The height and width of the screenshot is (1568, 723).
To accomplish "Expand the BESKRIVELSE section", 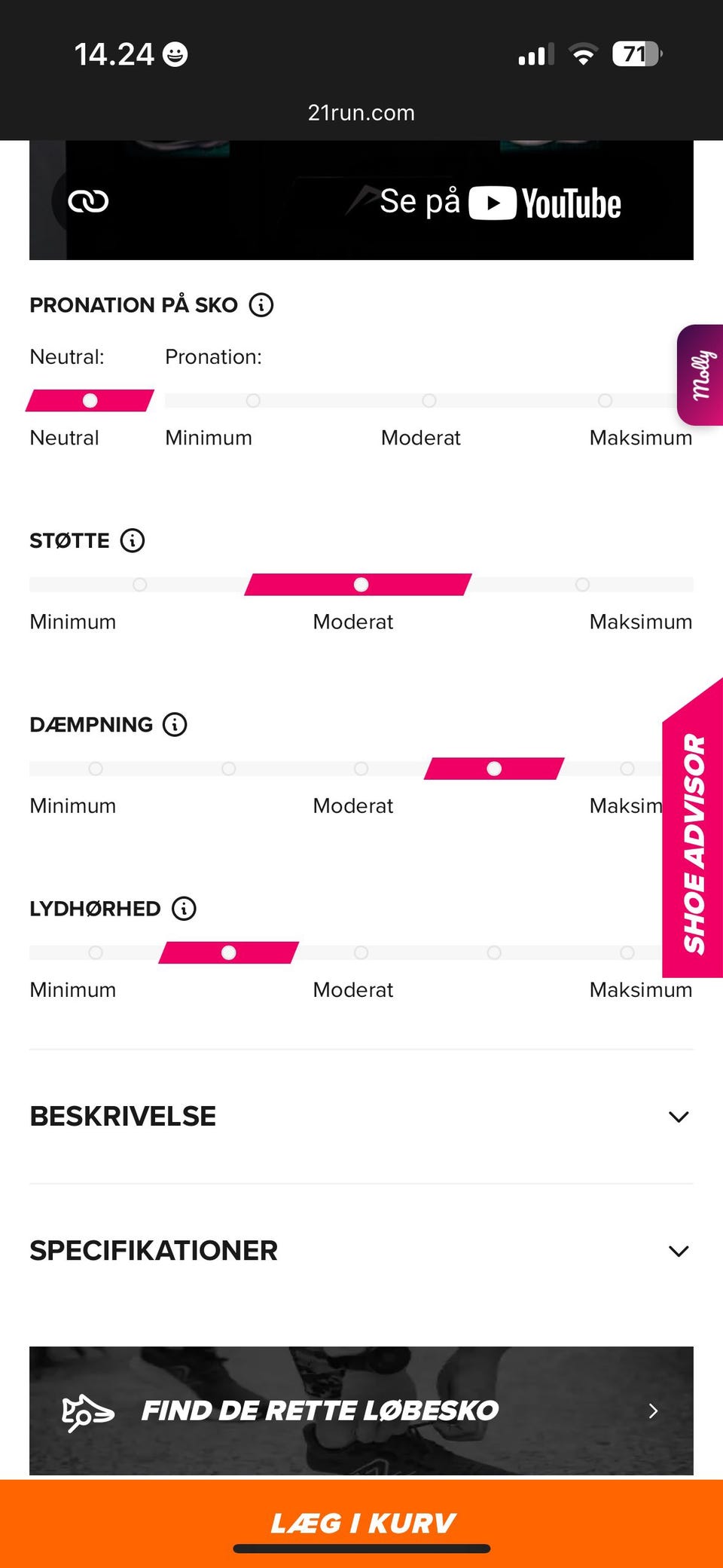I will click(x=677, y=1116).
